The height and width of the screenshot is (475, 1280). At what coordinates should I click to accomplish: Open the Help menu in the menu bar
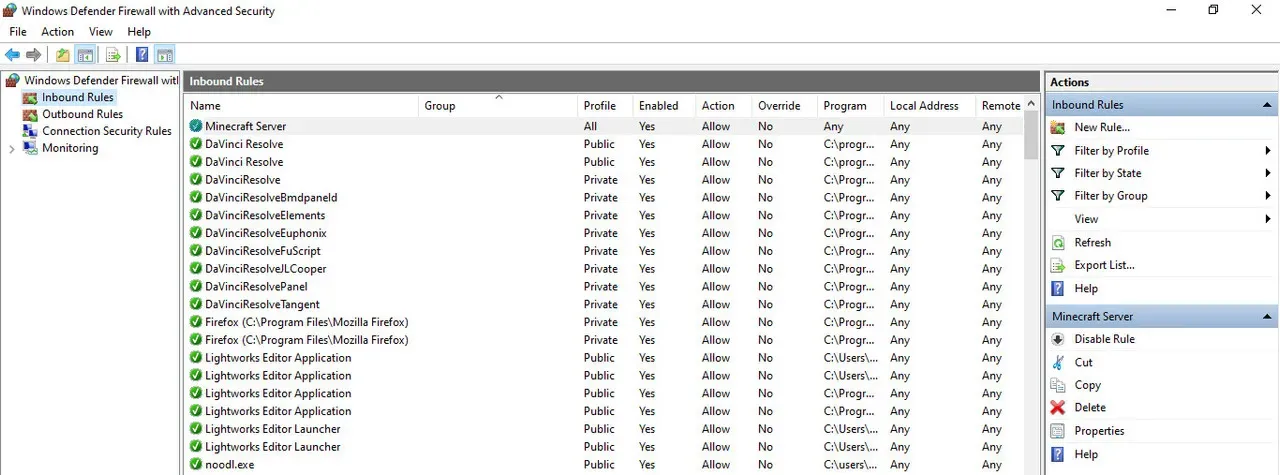tap(139, 32)
